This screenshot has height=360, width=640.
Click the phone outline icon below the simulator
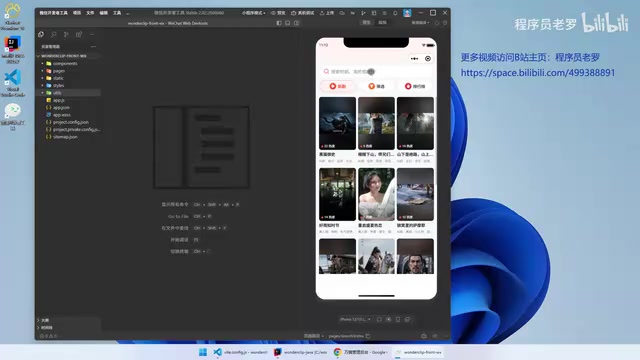coord(398,319)
